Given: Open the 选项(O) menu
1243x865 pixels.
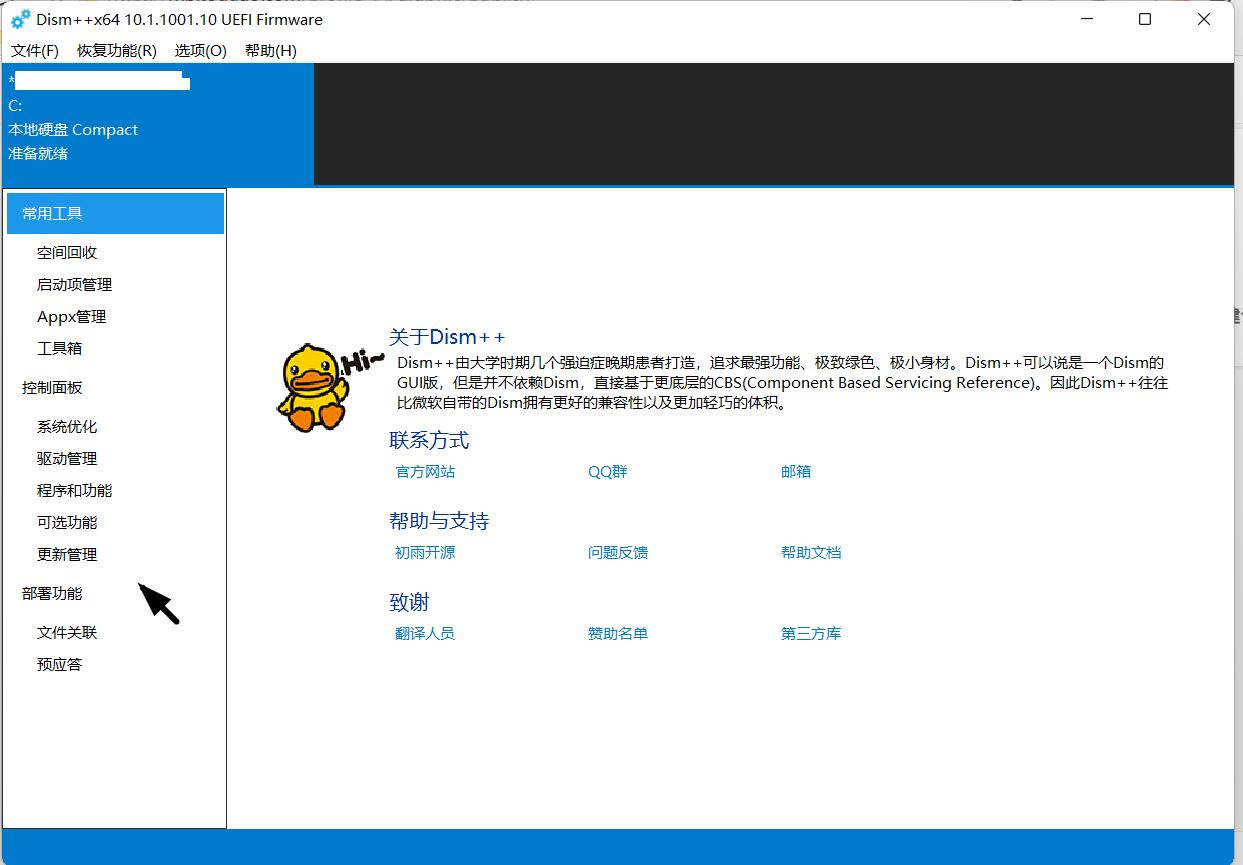Looking at the screenshot, I should pyautogui.click(x=199, y=50).
